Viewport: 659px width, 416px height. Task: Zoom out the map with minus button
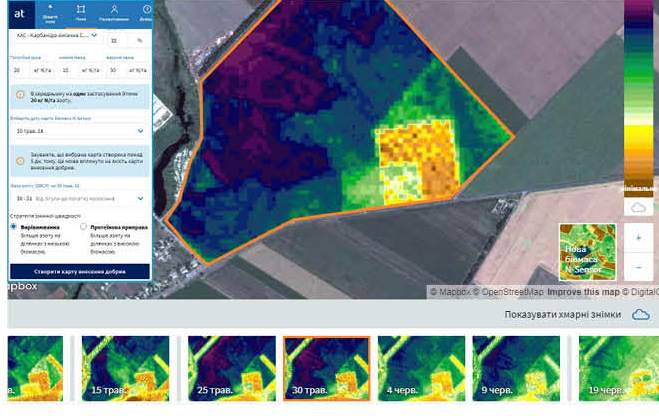638,267
